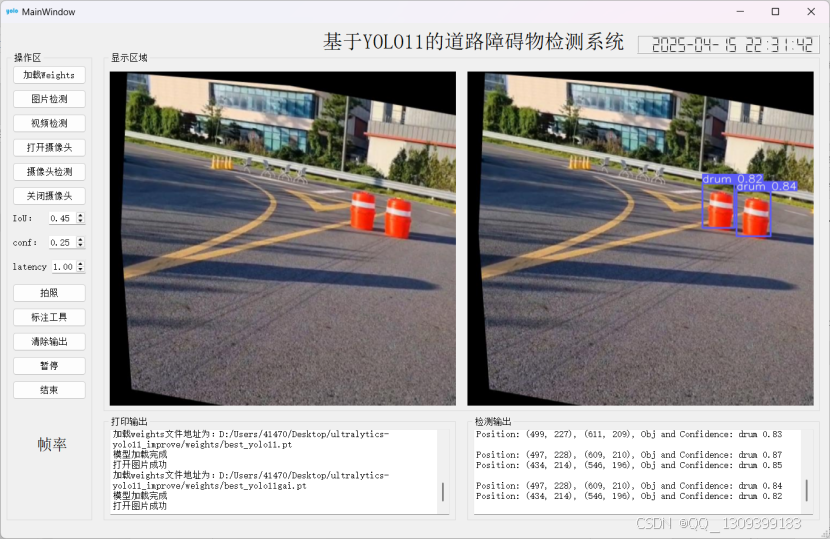
Task: Decrease latency value with down arrow
Action: point(80,270)
